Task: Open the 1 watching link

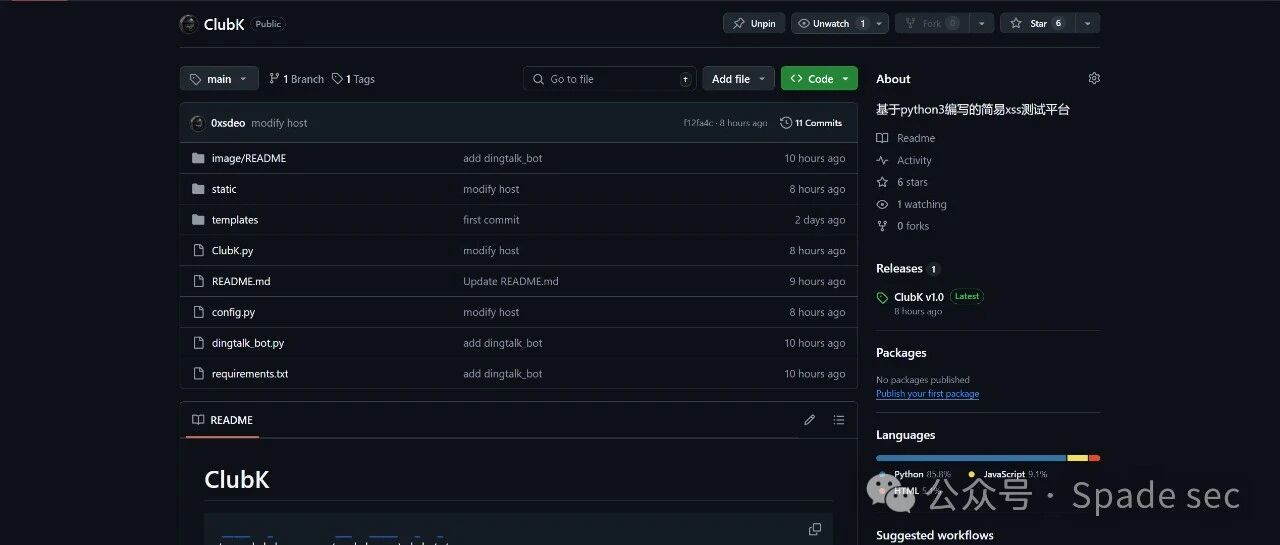Action: pos(911,204)
